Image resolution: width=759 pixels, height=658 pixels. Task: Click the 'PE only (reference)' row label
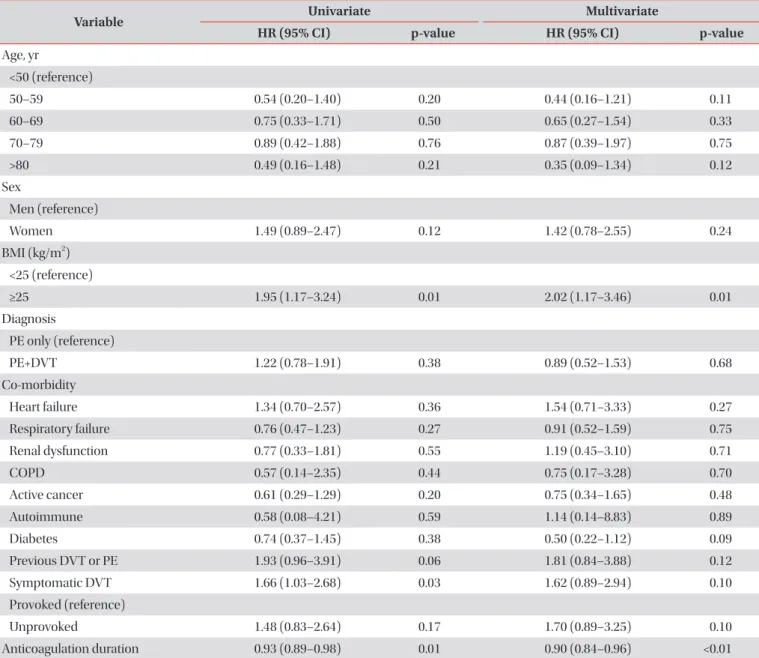tap(62, 341)
